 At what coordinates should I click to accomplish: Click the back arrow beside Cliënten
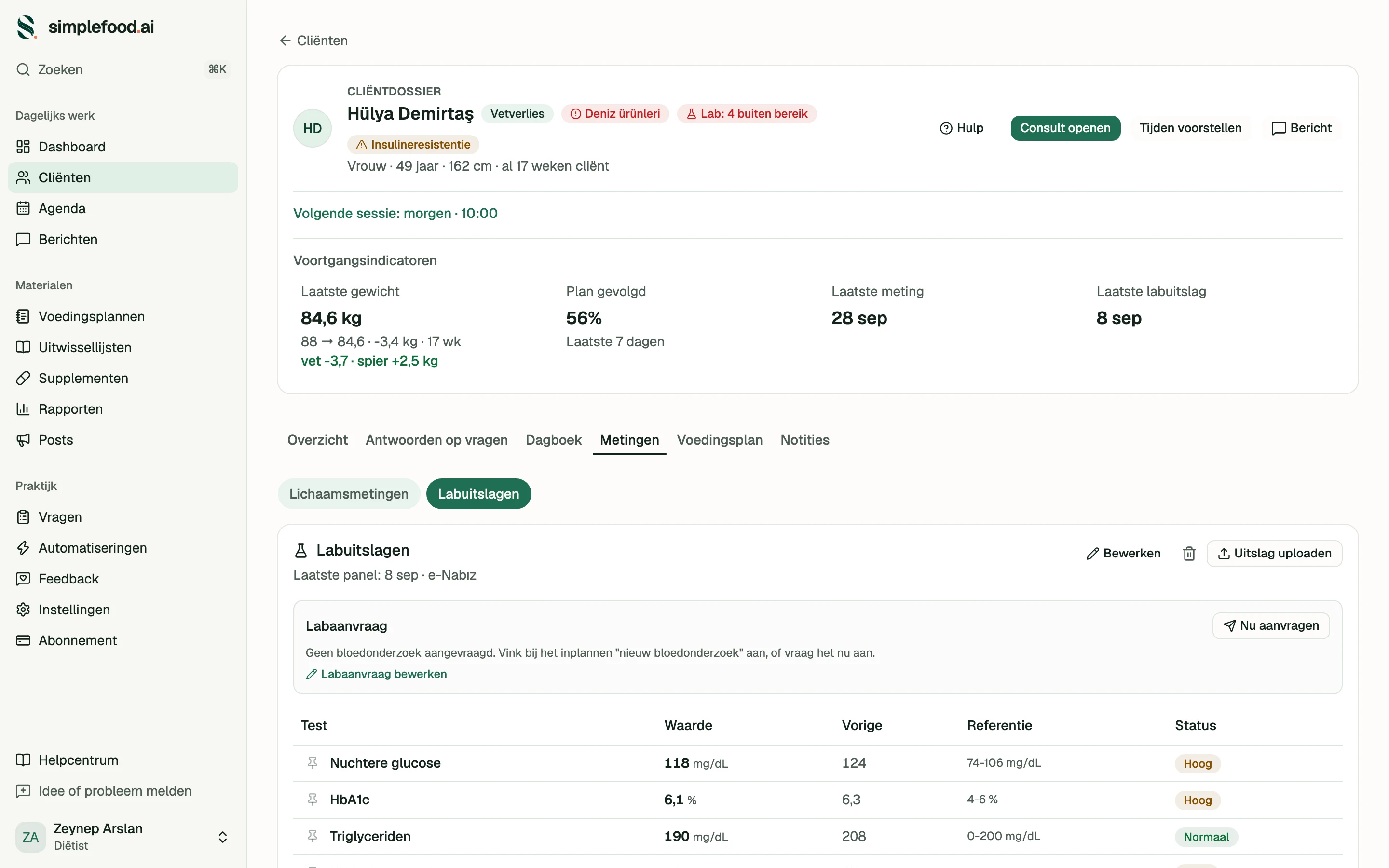[x=285, y=41]
